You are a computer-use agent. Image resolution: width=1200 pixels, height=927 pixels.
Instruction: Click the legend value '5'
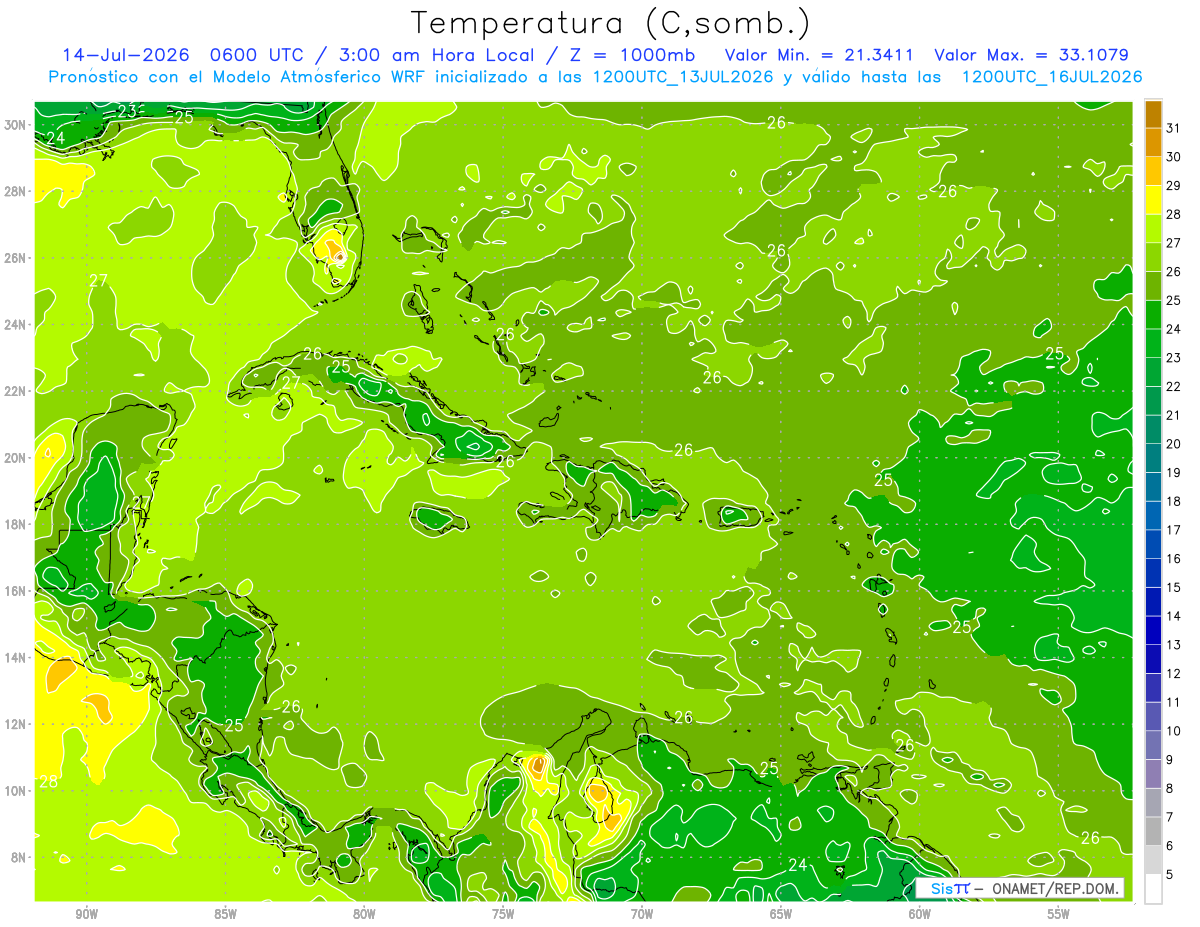1170,875
